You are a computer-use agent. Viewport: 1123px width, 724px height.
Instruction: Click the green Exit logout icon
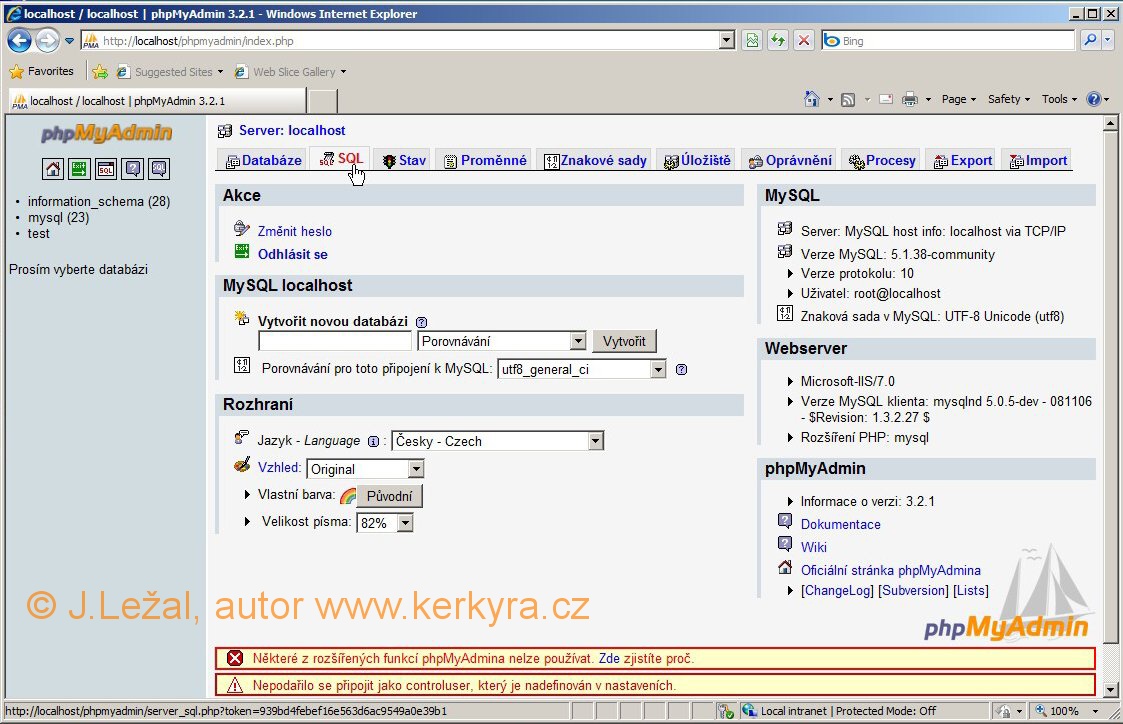[x=79, y=168]
